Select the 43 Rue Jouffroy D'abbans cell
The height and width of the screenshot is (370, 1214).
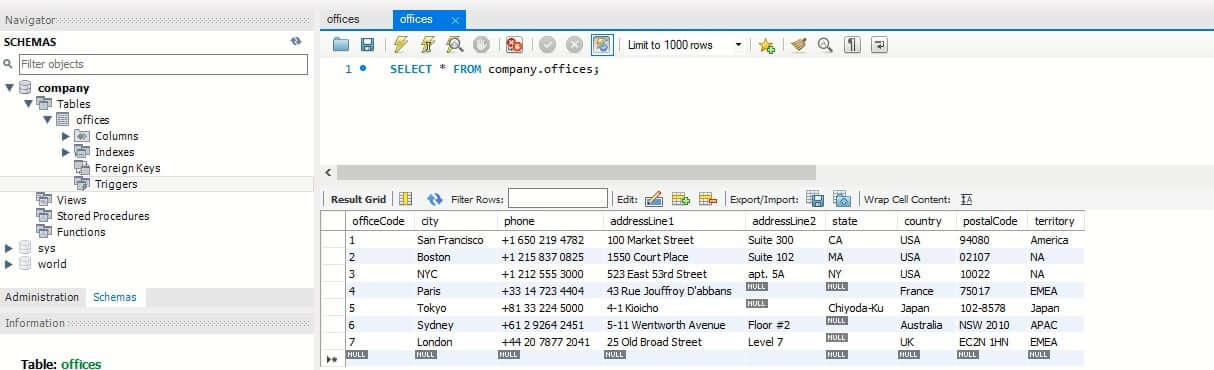[x=673, y=291]
